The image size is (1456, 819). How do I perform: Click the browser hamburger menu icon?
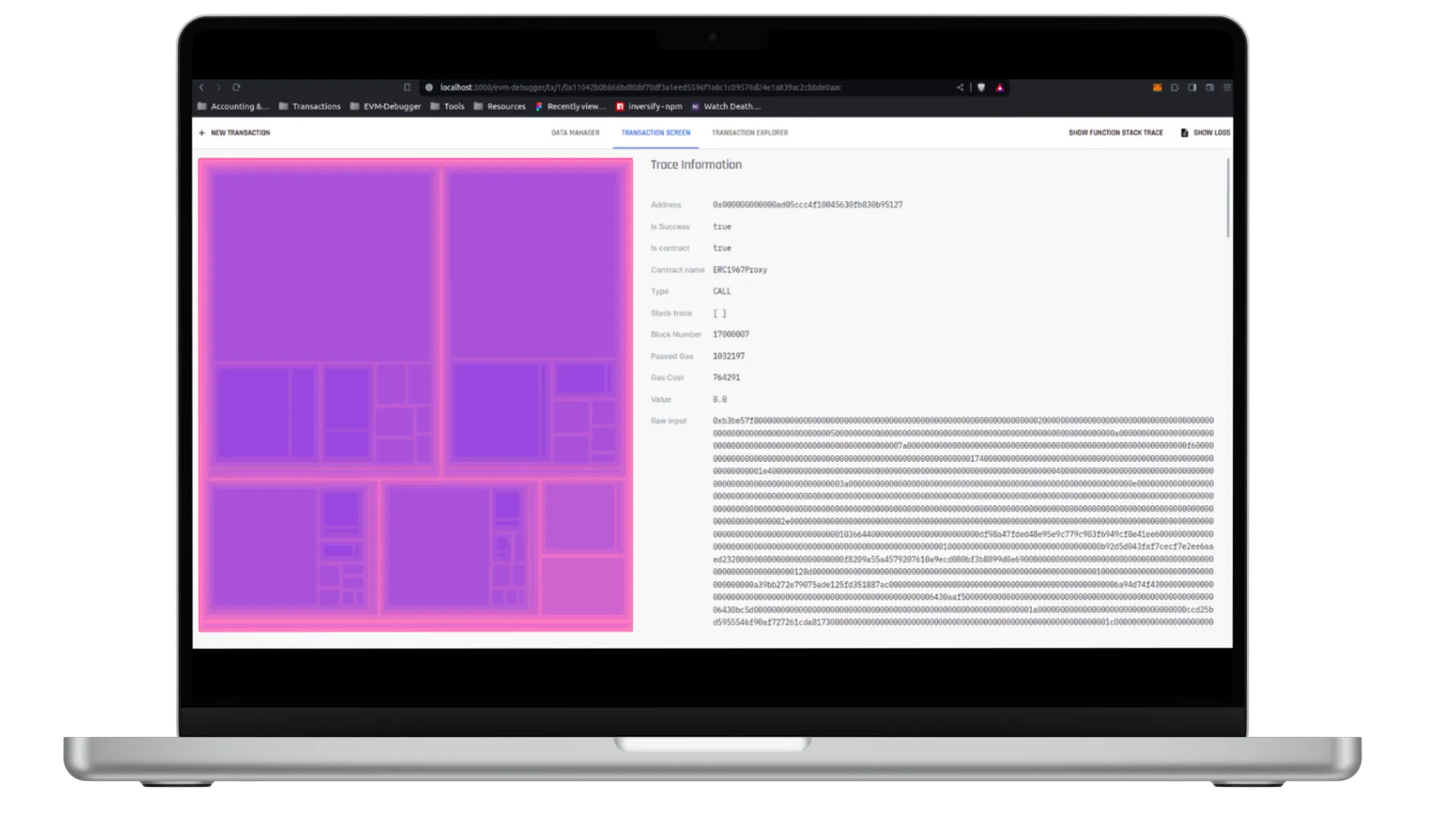pyautogui.click(x=1226, y=87)
